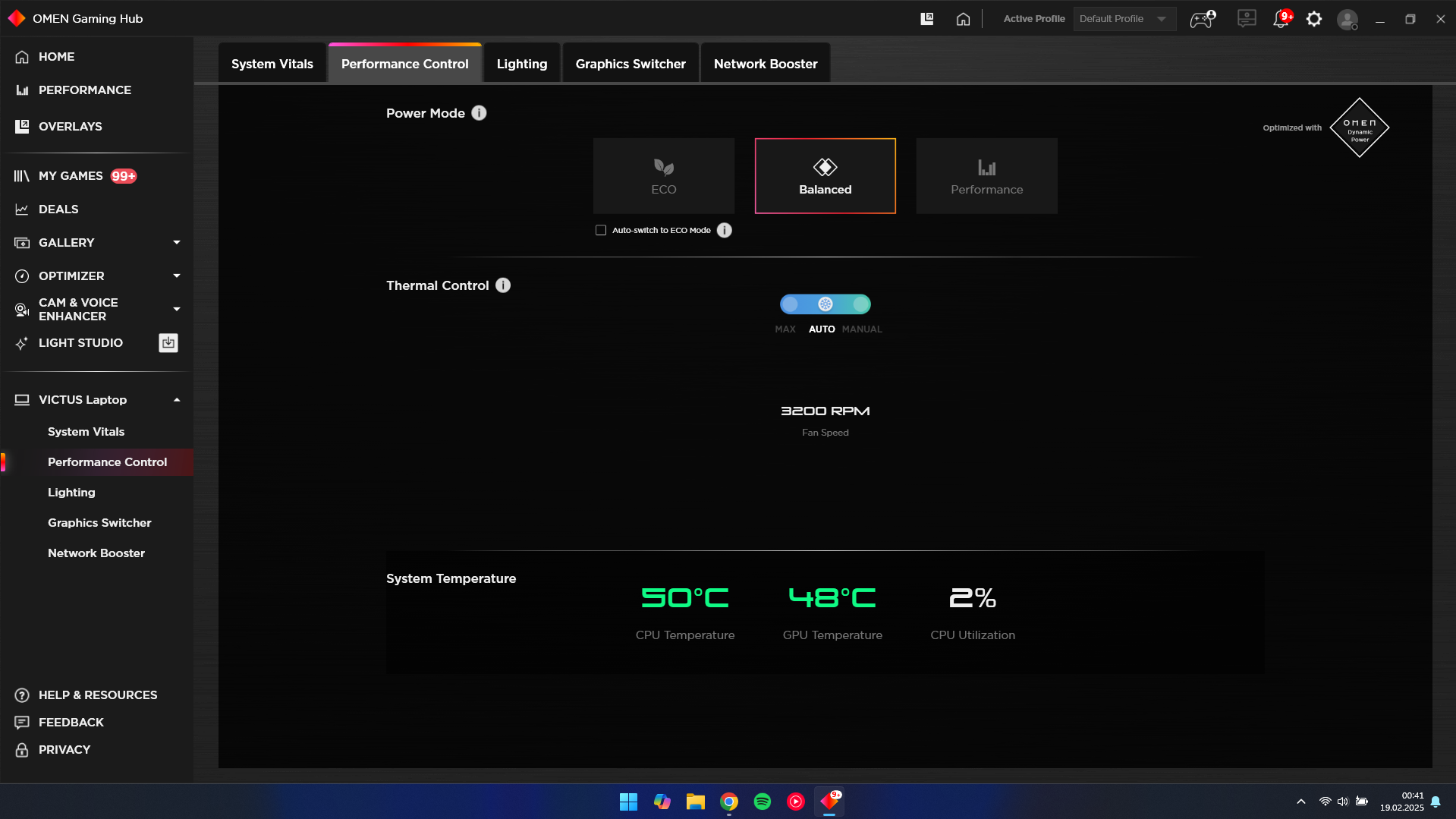The height and width of the screenshot is (819, 1456).
Task: Switch to Performance Control tab
Action: tap(405, 64)
